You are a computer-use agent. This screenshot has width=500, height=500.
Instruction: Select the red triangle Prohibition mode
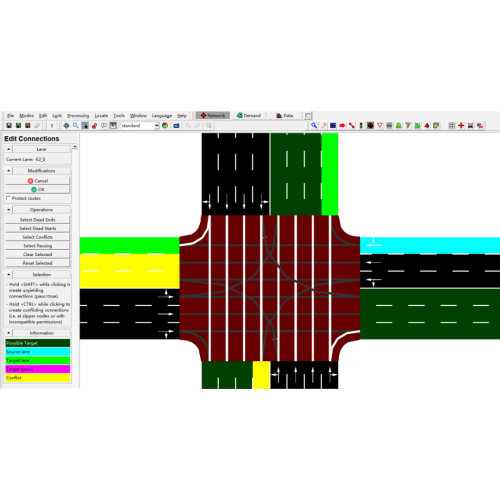point(380,125)
